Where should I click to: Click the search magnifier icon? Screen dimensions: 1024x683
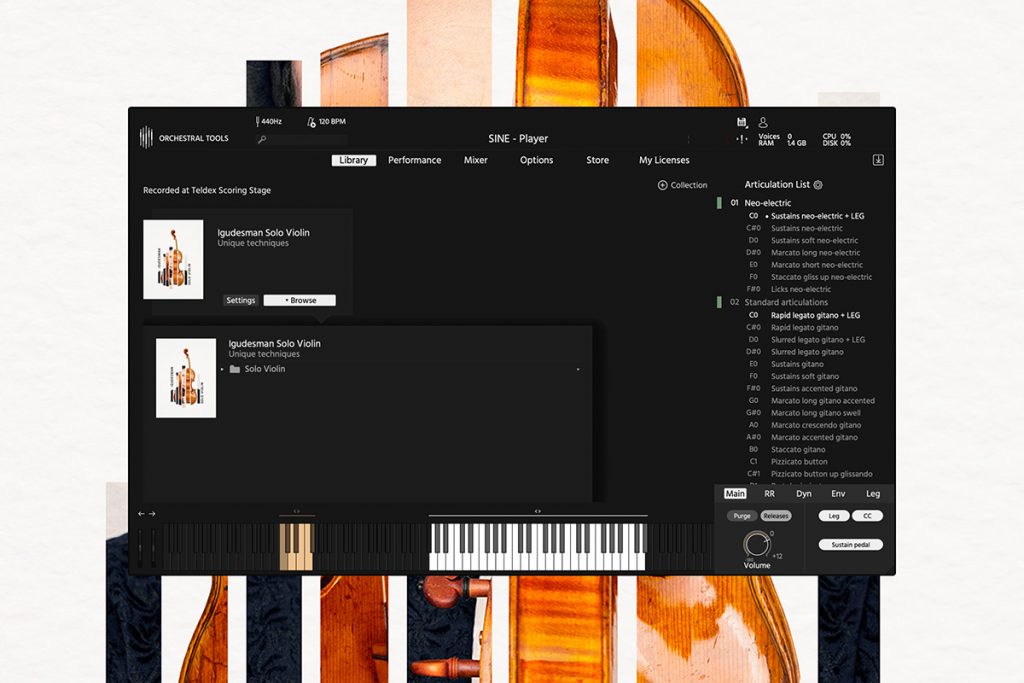click(262, 139)
